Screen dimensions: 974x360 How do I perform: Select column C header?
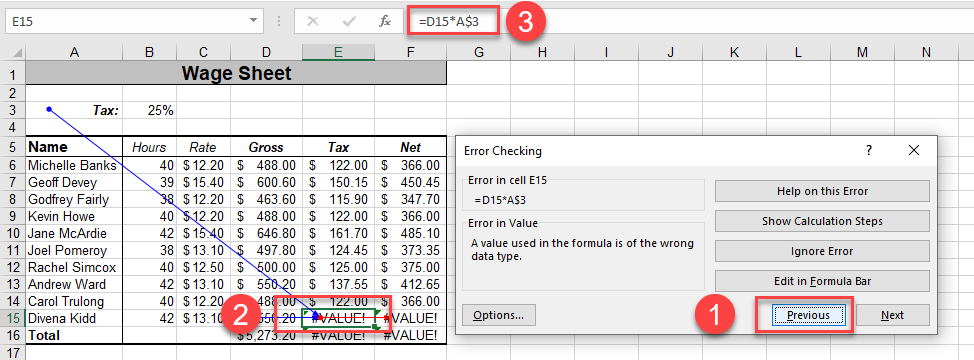point(203,53)
